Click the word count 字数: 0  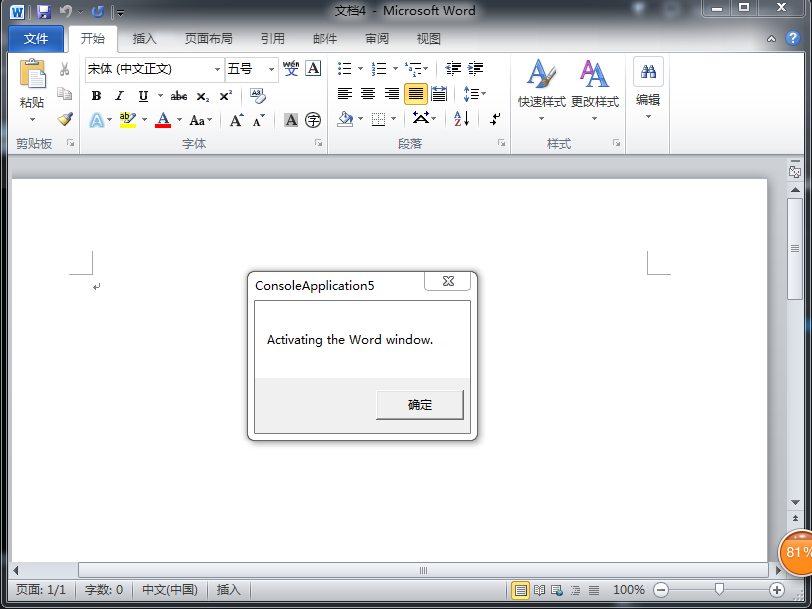point(104,590)
